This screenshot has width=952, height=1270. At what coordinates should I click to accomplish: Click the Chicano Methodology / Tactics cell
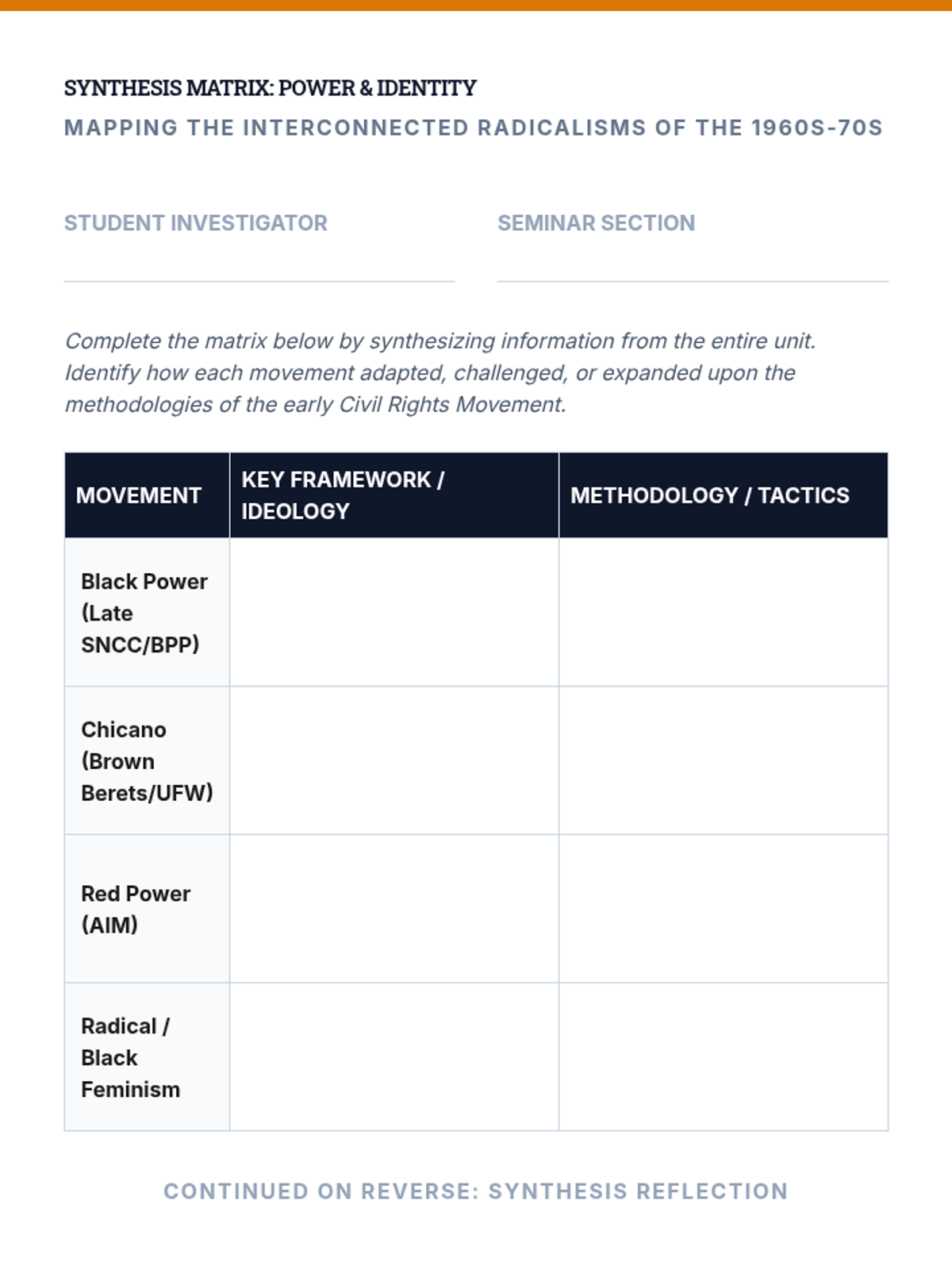[x=723, y=760]
